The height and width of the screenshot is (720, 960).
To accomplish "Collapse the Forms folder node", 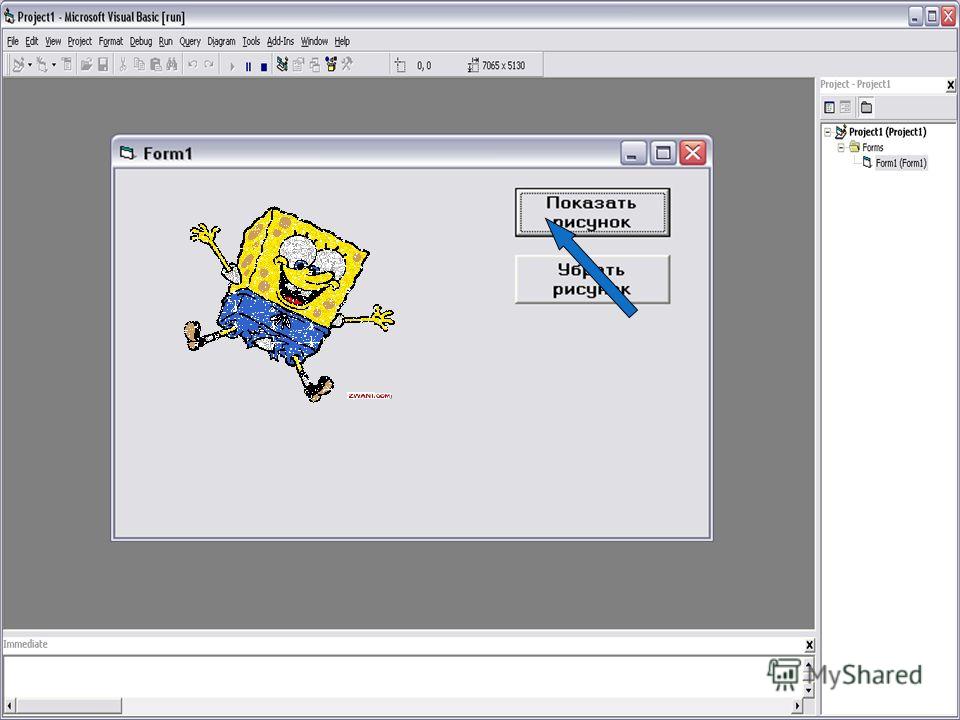I will (841, 148).
